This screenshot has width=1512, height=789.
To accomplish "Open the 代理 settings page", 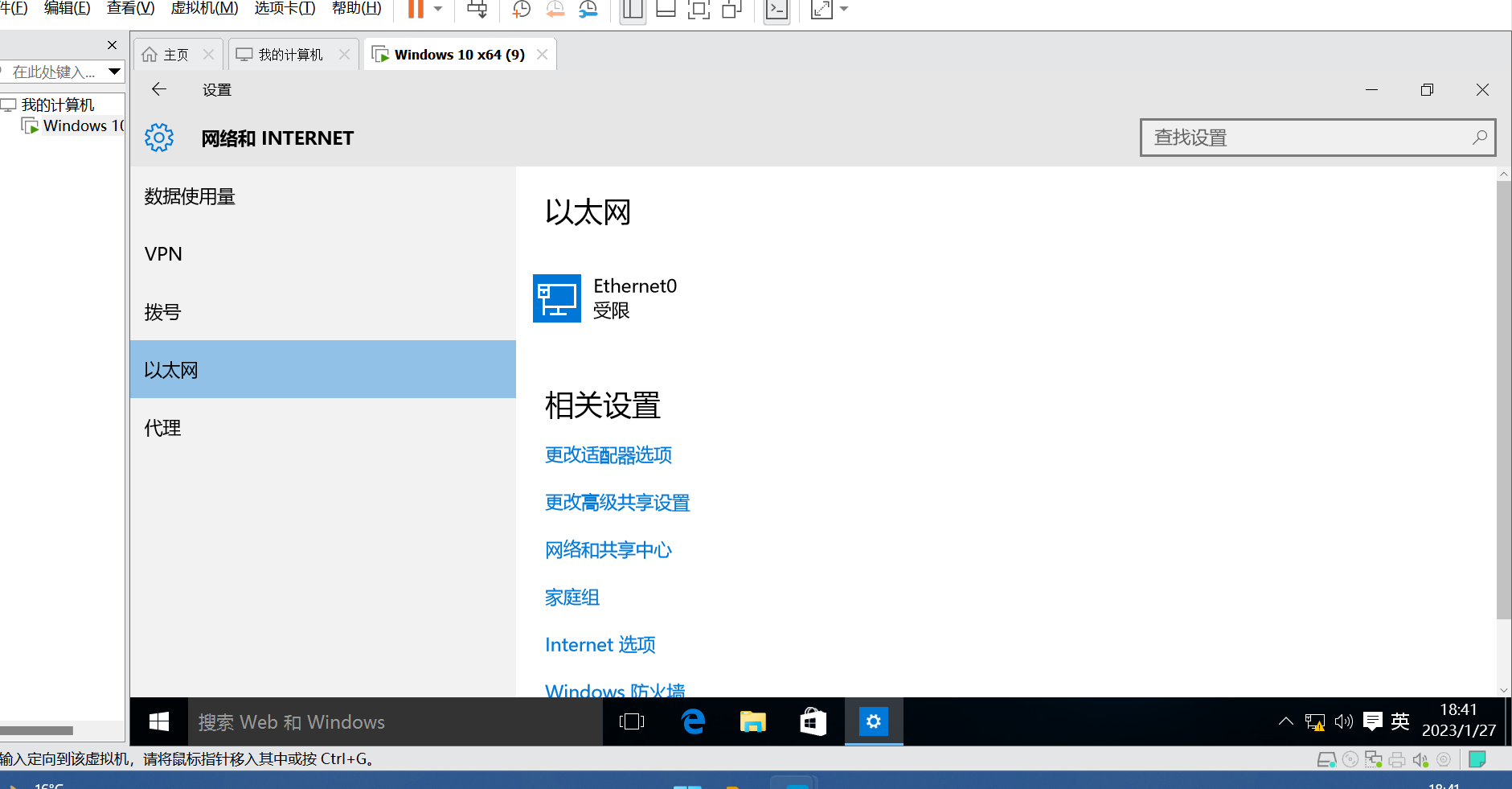I will tap(323, 428).
